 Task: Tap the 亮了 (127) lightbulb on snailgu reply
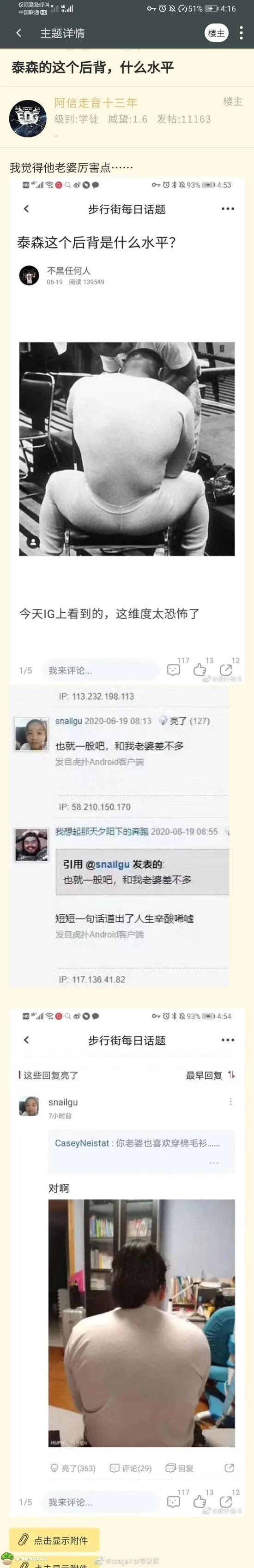point(184,721)
